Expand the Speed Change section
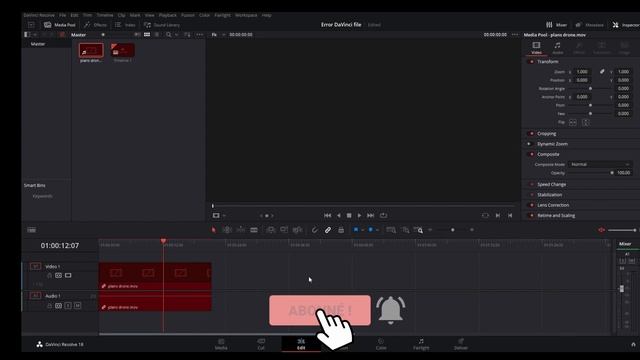640x360 pixels. pos(551,184)
